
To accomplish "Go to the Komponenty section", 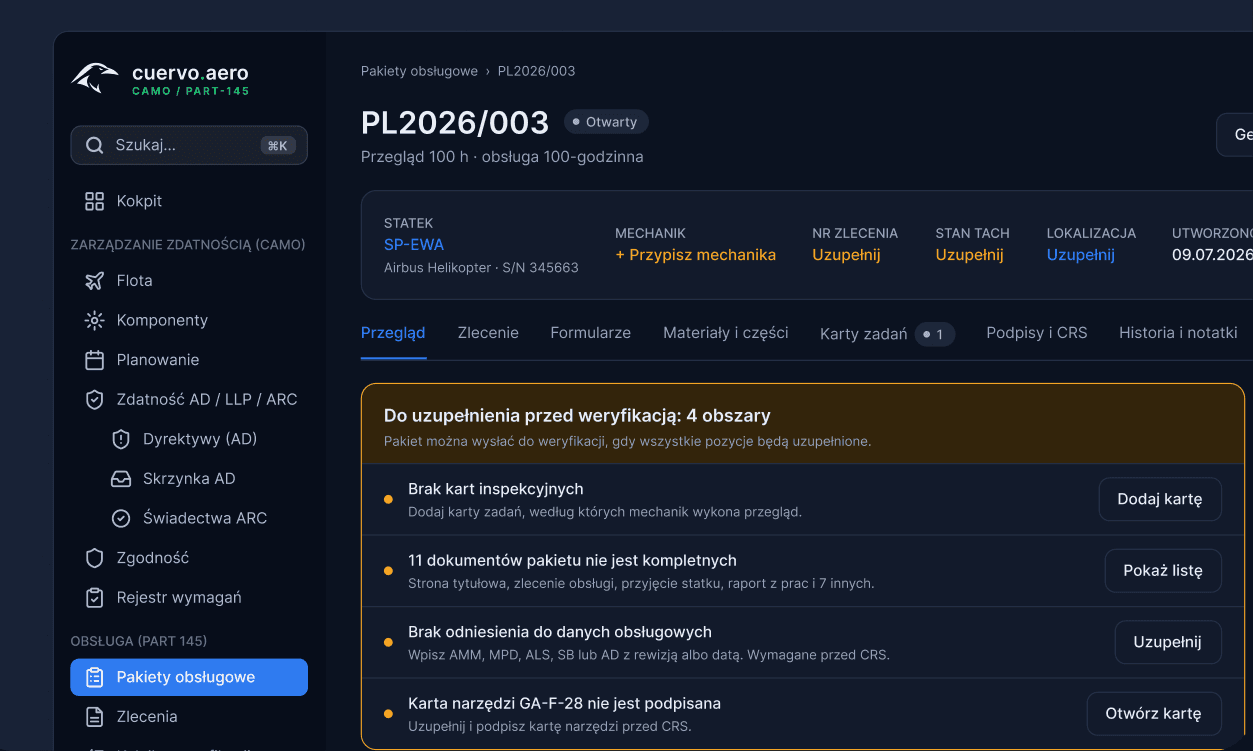I will tap(189, 320).
